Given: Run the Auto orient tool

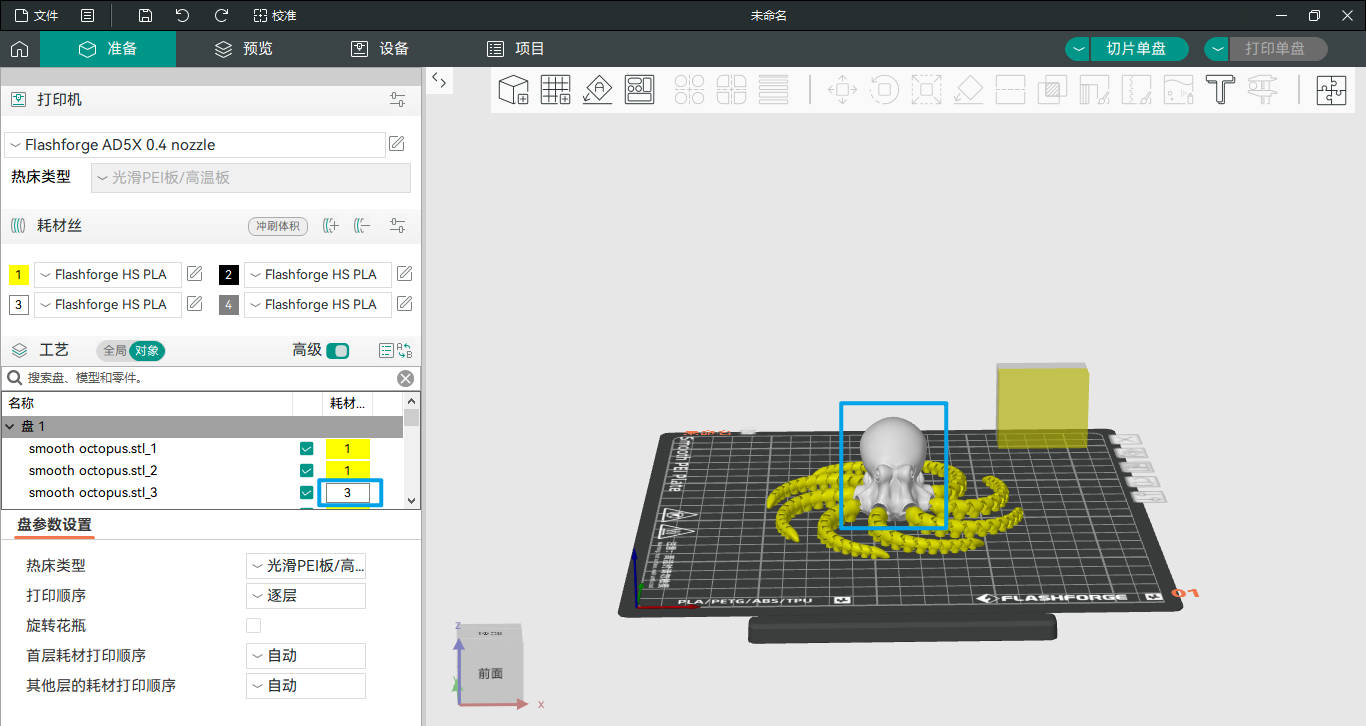Looking at the screenshot, I should pyautogui.click(x=597, y=90).
